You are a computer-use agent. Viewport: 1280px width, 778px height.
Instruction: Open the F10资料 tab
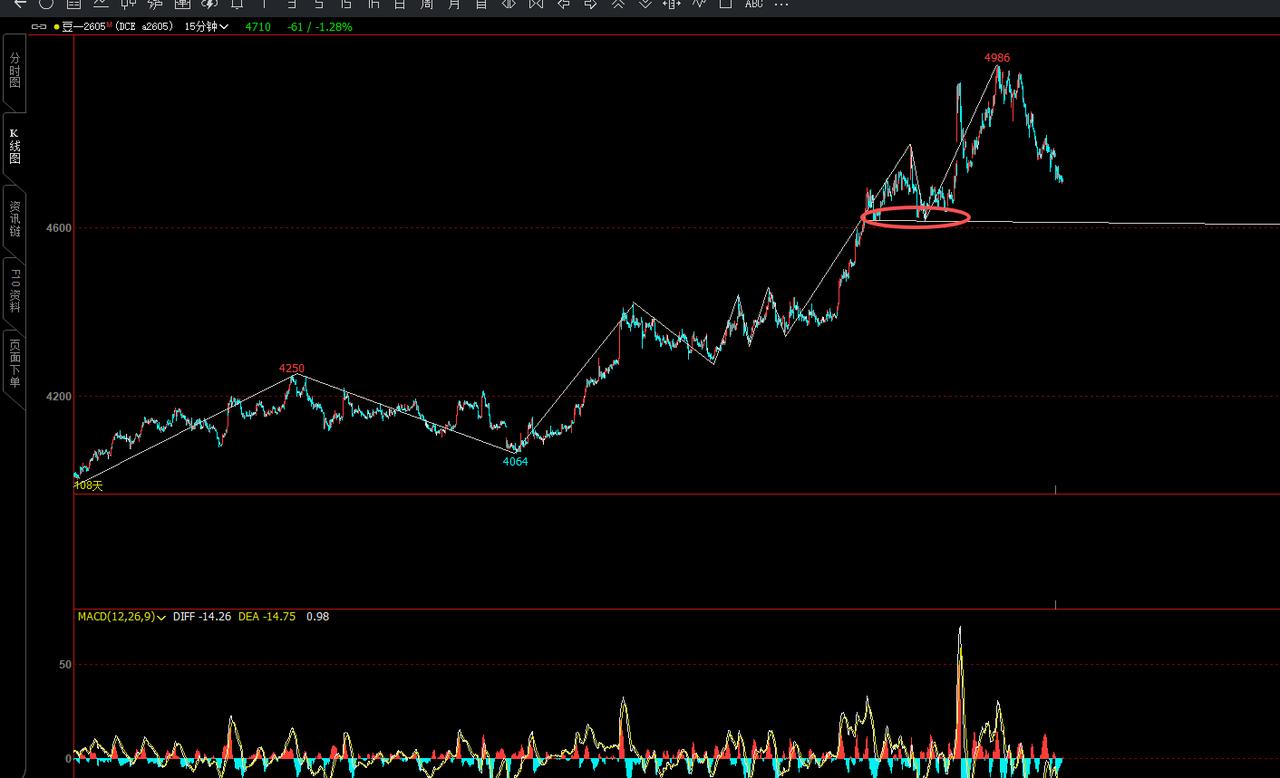click(14, 291)
